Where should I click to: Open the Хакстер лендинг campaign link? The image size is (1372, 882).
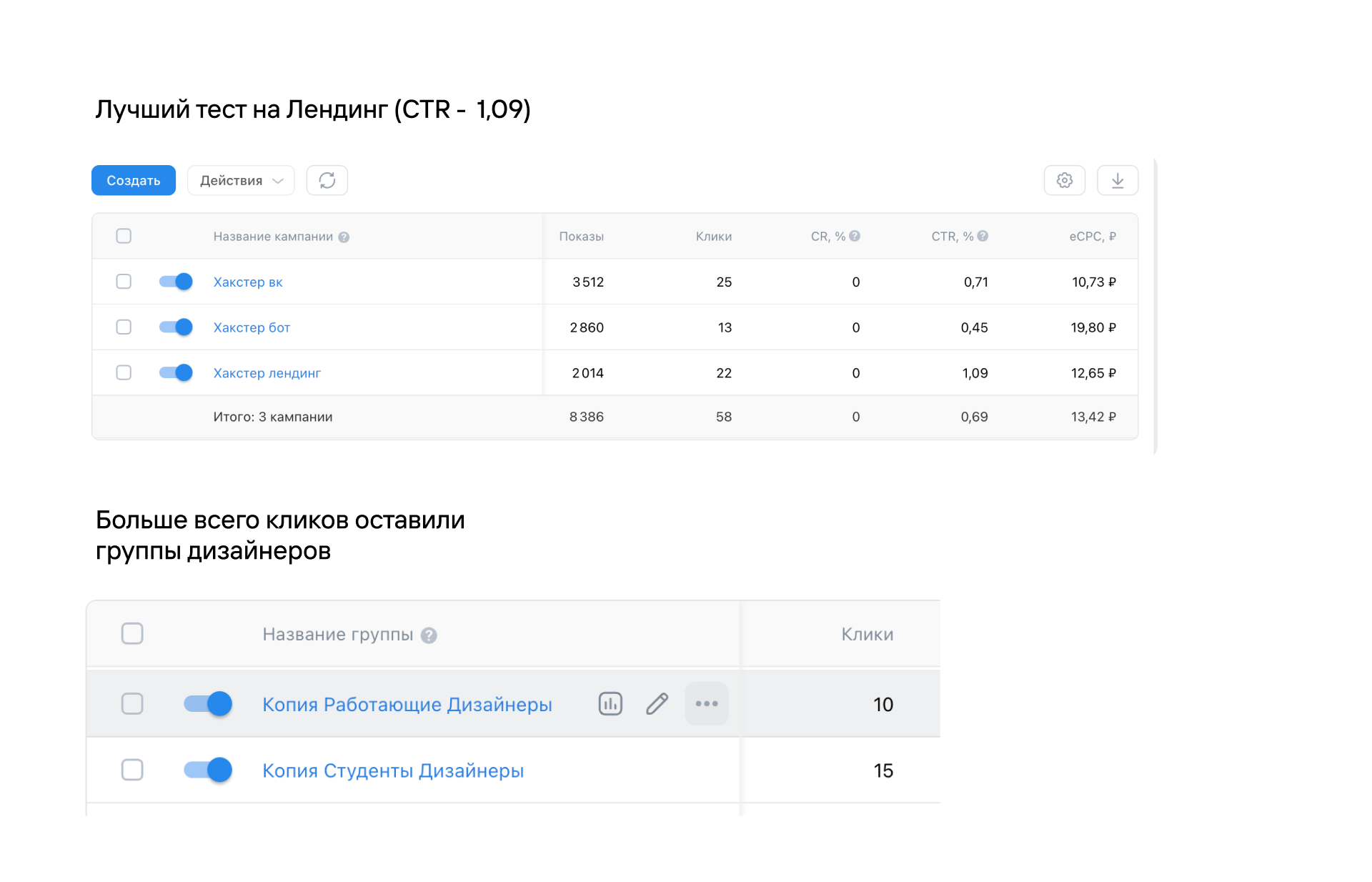click(267, 373)
